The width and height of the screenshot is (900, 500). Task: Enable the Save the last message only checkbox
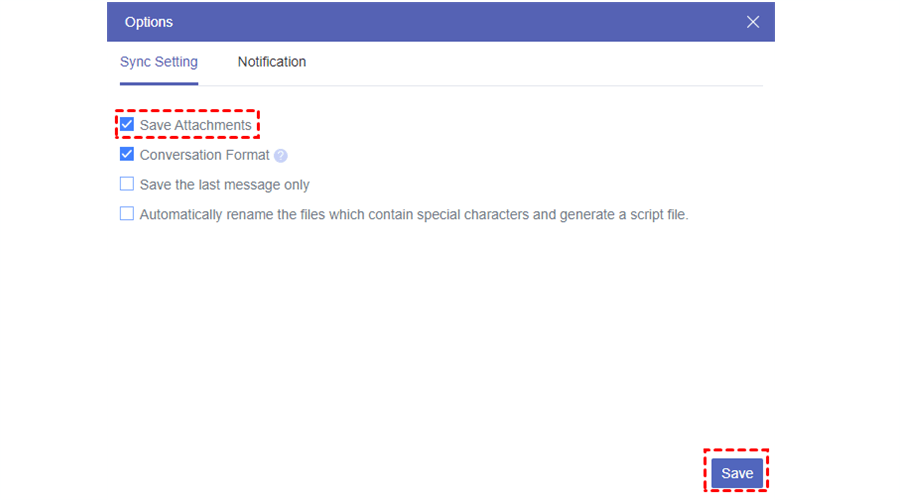127,184
